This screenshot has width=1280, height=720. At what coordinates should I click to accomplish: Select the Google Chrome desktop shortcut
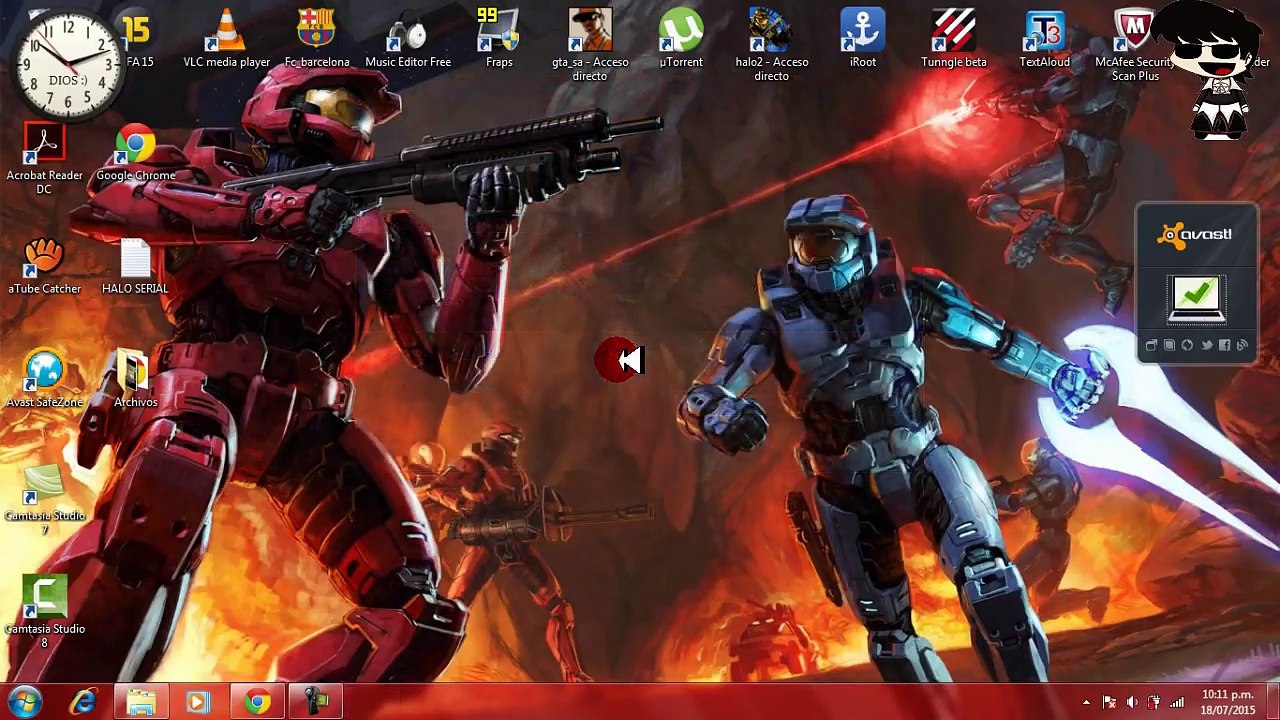pos(135,153)
